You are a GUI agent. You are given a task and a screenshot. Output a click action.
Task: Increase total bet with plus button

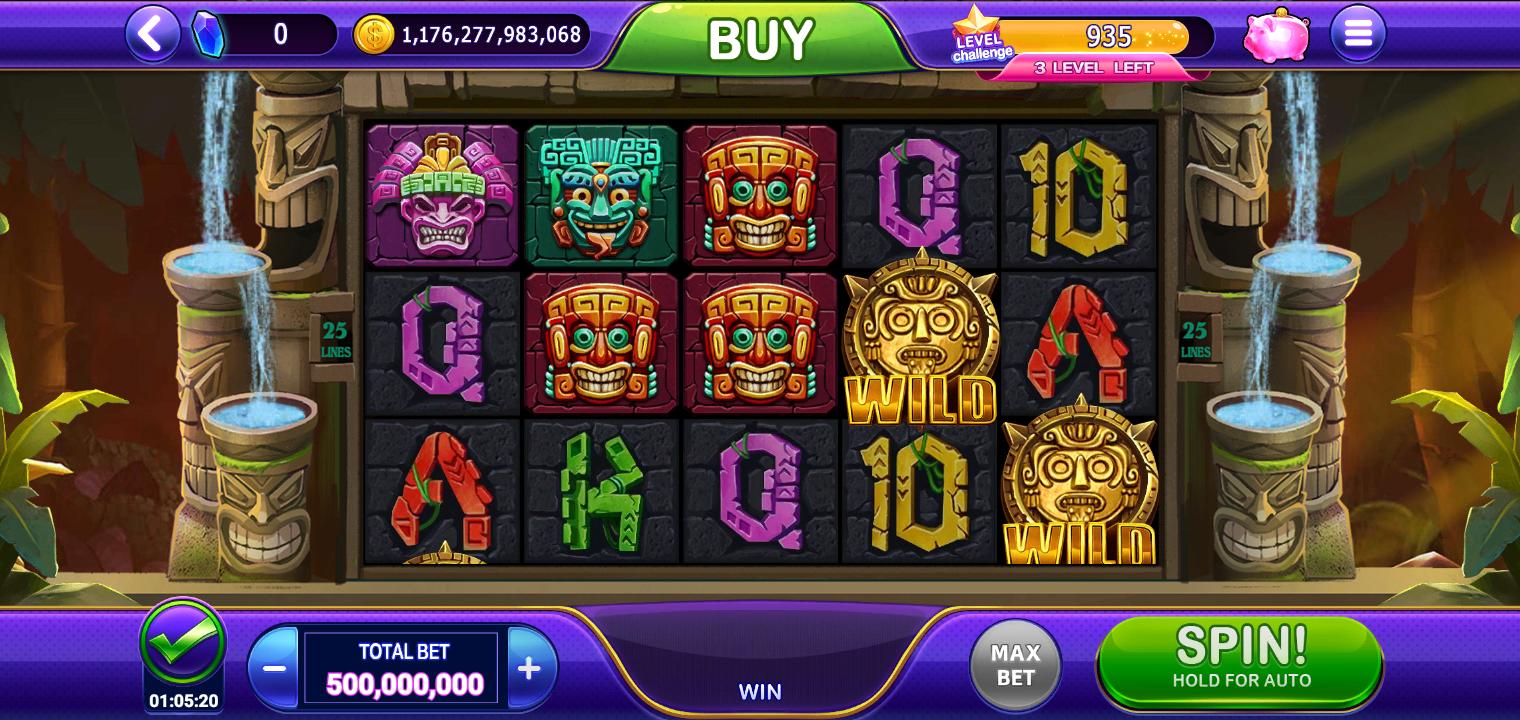530,669
